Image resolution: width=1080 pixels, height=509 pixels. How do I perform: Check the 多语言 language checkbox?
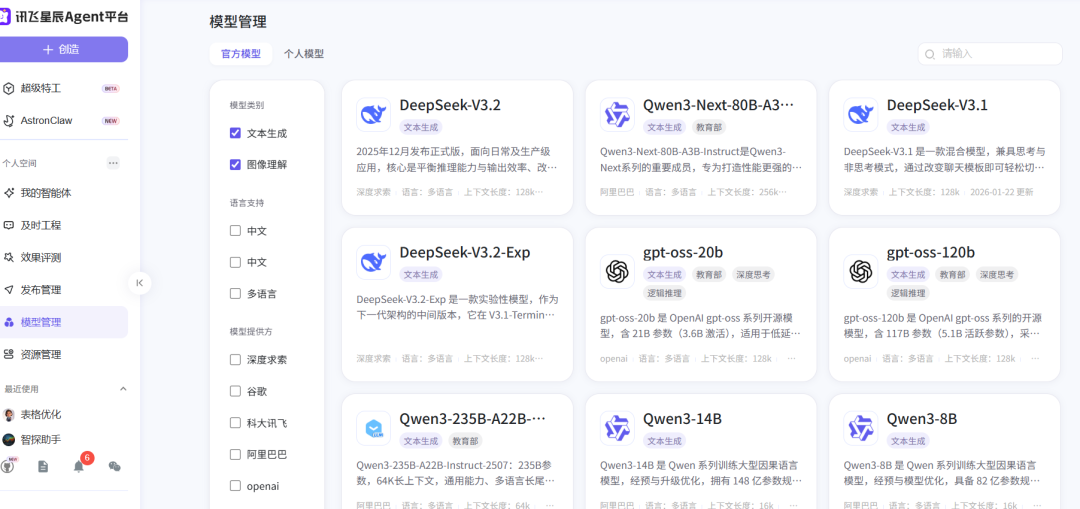236,293
